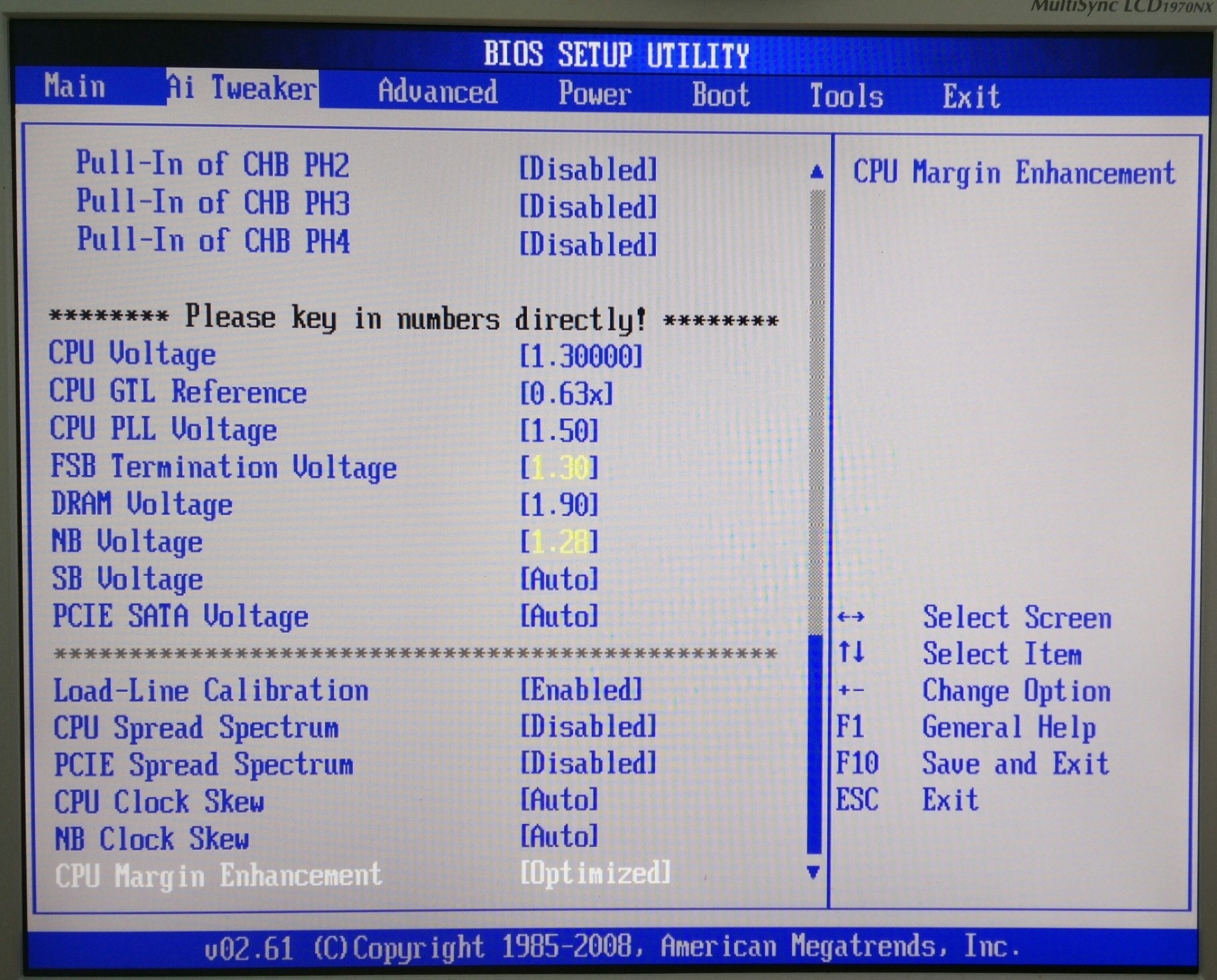
Task: Toggle PCIE Spread Spectrum Disabled setting
Action: pyautogui.click(x=588, y=763)
